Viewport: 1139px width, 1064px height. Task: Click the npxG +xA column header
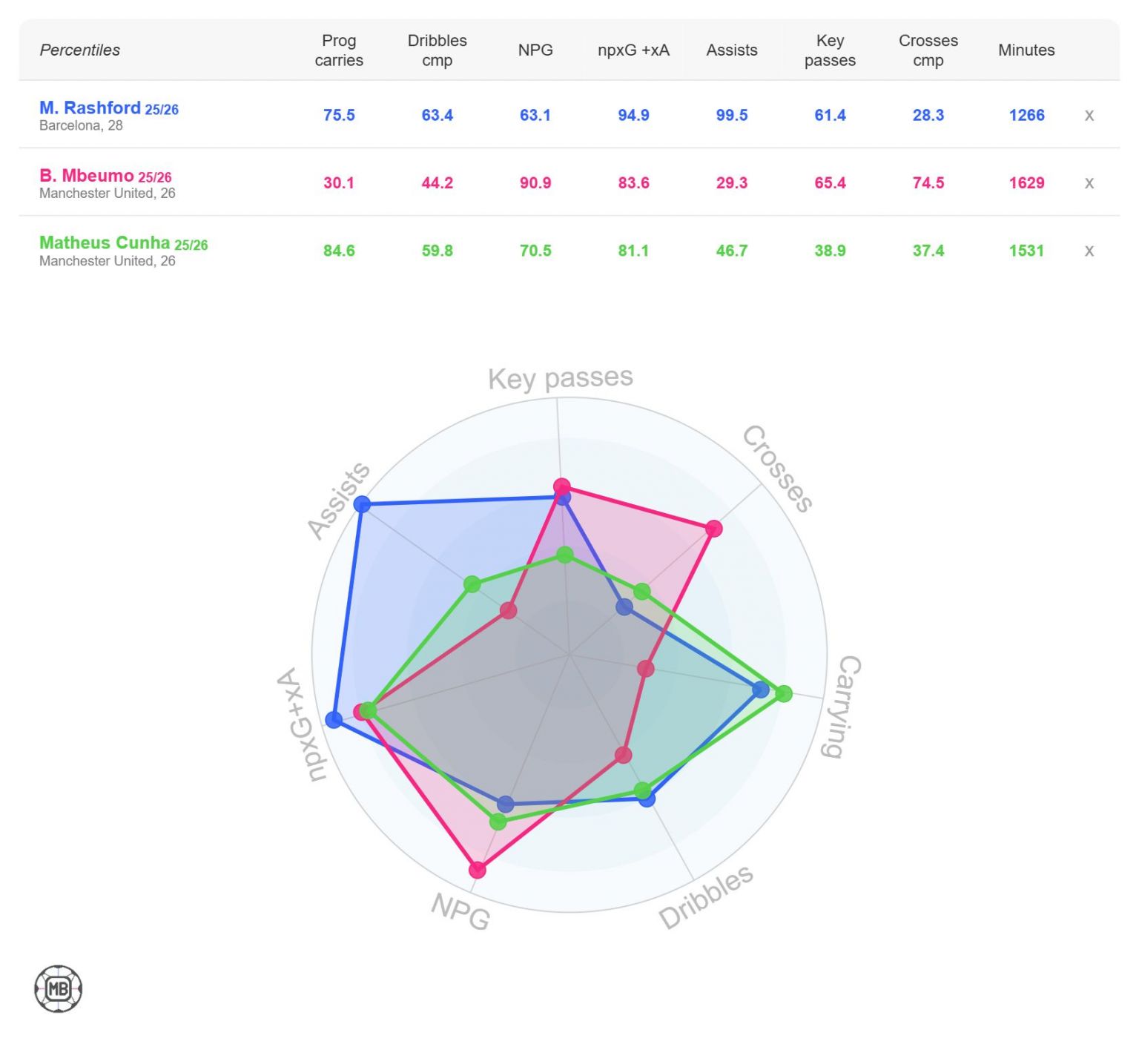coord(633,50)
